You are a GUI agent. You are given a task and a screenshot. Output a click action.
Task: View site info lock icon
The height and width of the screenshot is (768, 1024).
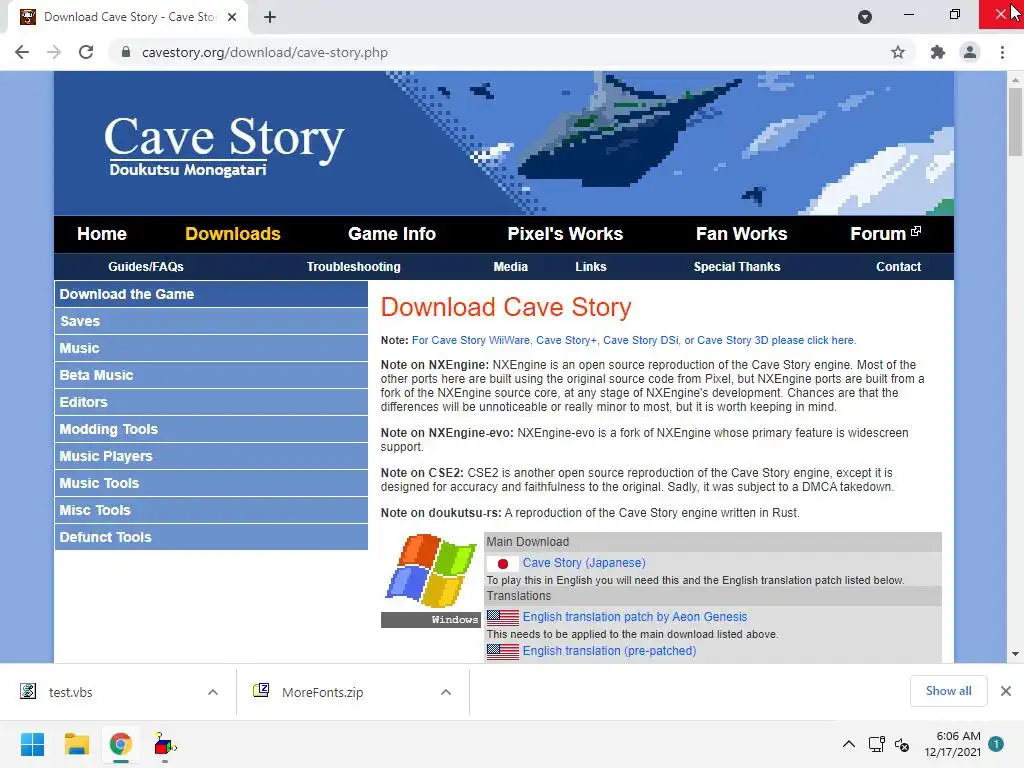[126, 52]
